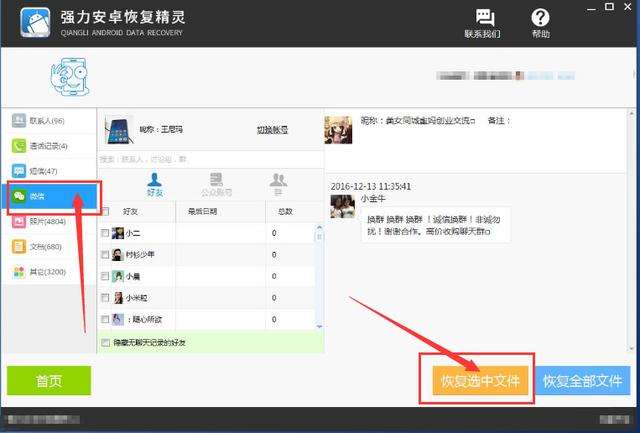Viewport: 640px width, 433px height.
Task: Click the phone mascot illustration
Action: [x=70, y=77]
